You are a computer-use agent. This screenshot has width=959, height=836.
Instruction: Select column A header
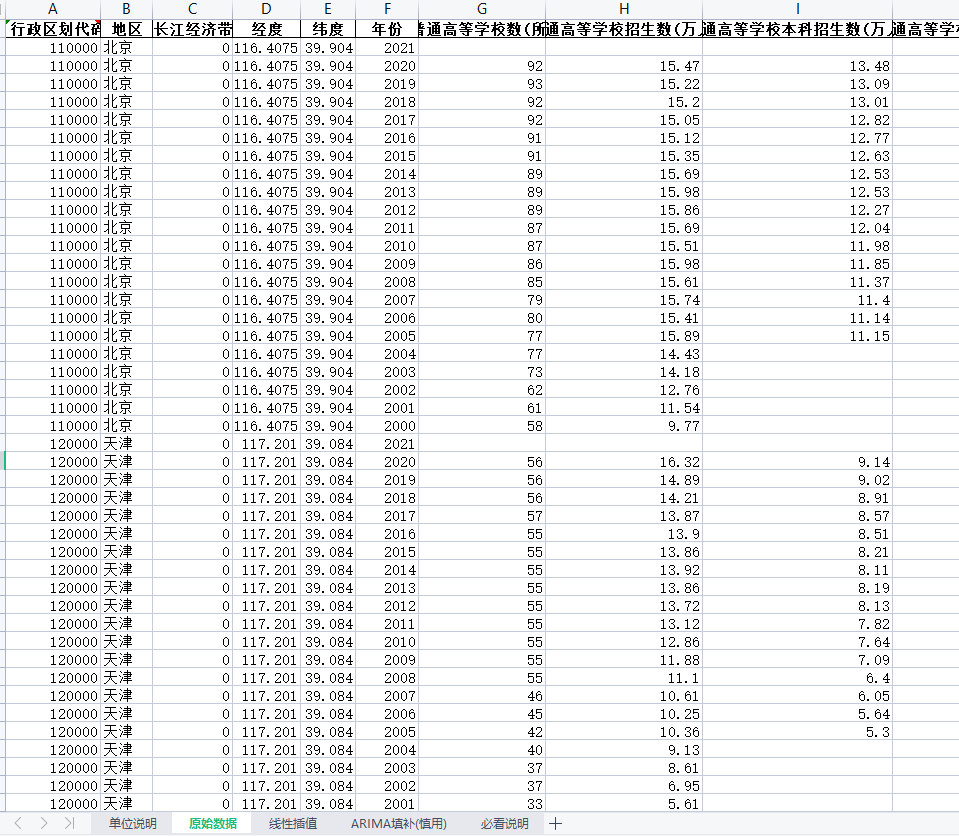[53, 9]
